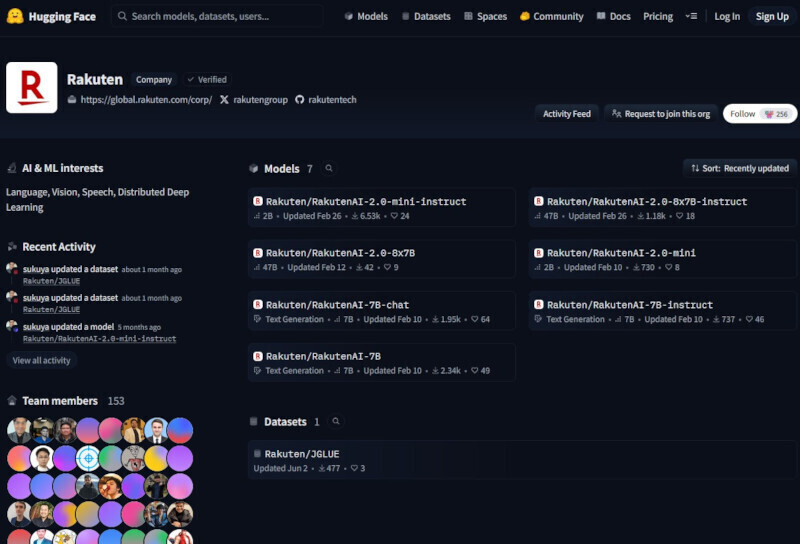Expand the Sort: Recently updated dropdown
The image size is (800, 544).
[x=740, y=168]
